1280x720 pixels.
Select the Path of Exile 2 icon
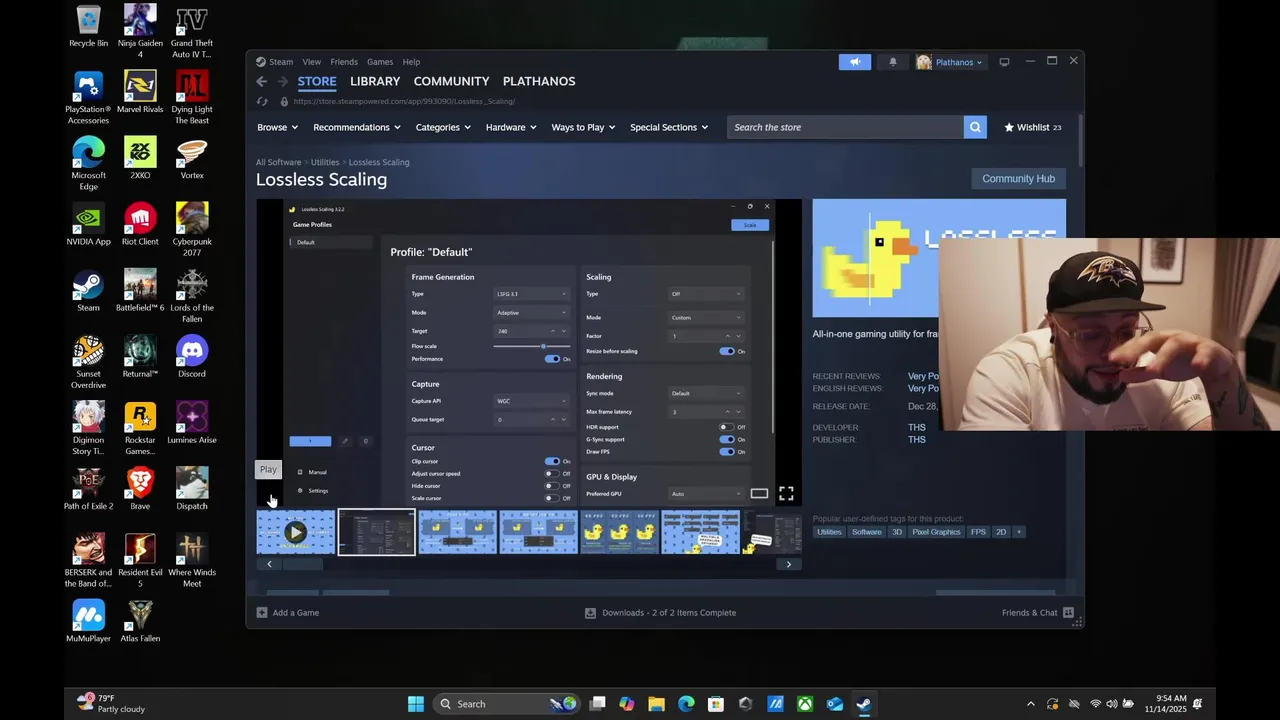point(88,489)
